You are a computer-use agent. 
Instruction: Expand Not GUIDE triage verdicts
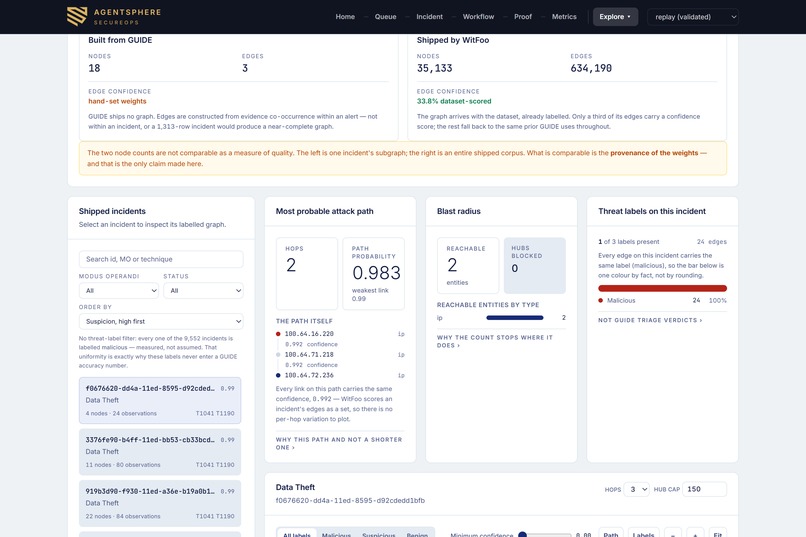click(650, 320)
